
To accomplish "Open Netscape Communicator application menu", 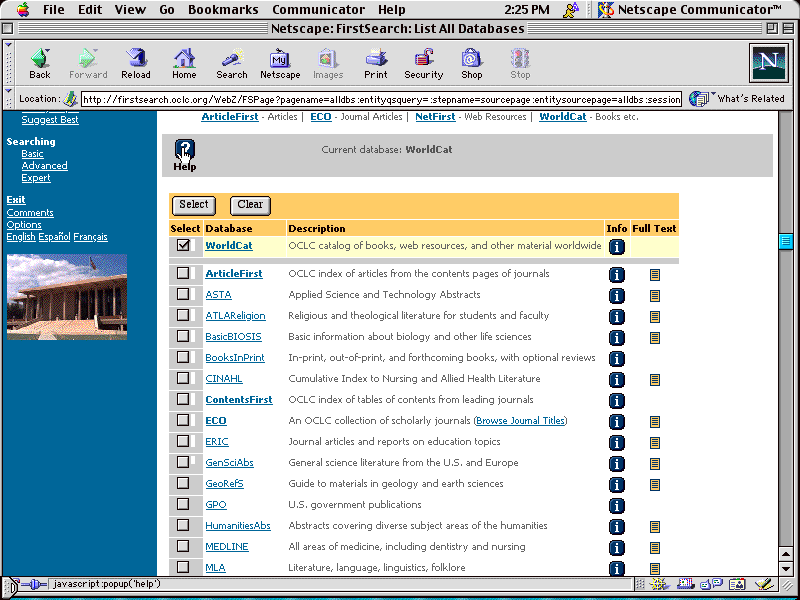I will [690, 9].
